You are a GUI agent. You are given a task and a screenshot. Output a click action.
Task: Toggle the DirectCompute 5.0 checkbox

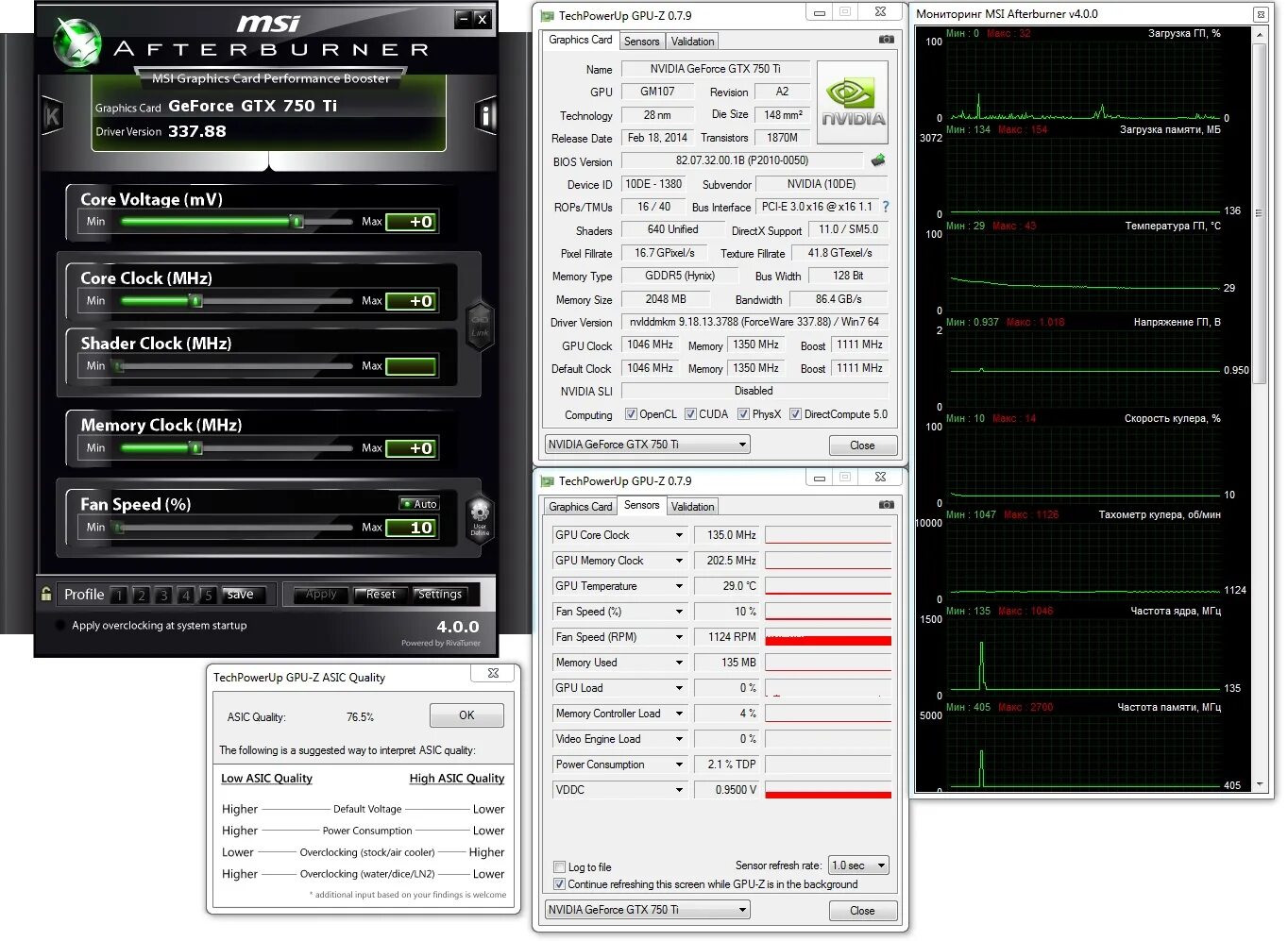tap(795, 413)
